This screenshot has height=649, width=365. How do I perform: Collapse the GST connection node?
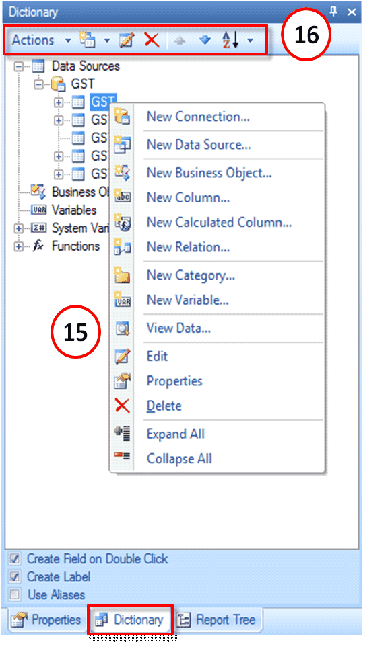point(38,84)
